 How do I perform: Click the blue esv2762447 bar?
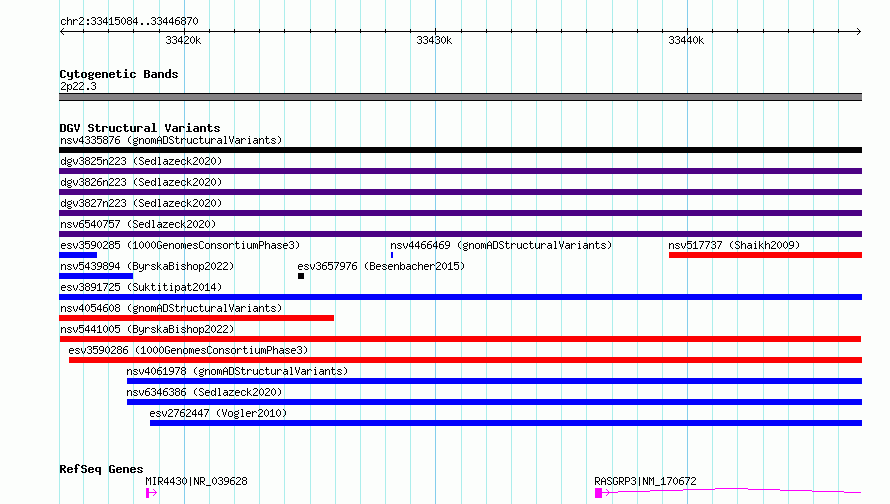[506, 423]
